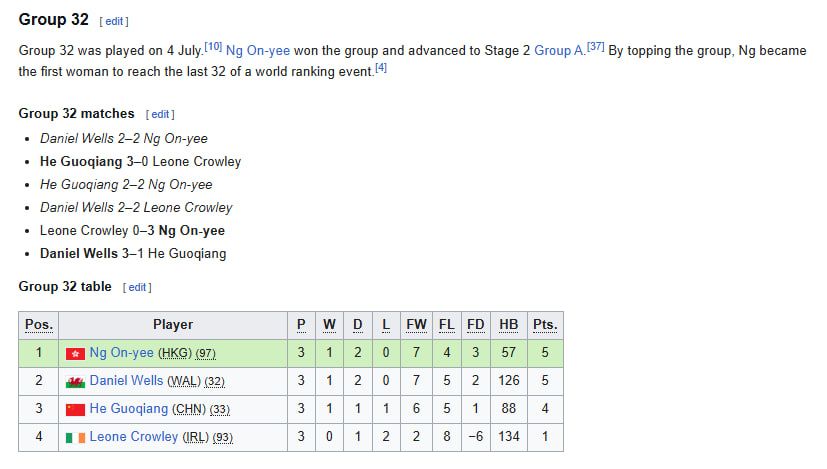This screenshot has width=827, height=469.
Task: Click the FD column header abbreviation
Action: coord(475,325)
